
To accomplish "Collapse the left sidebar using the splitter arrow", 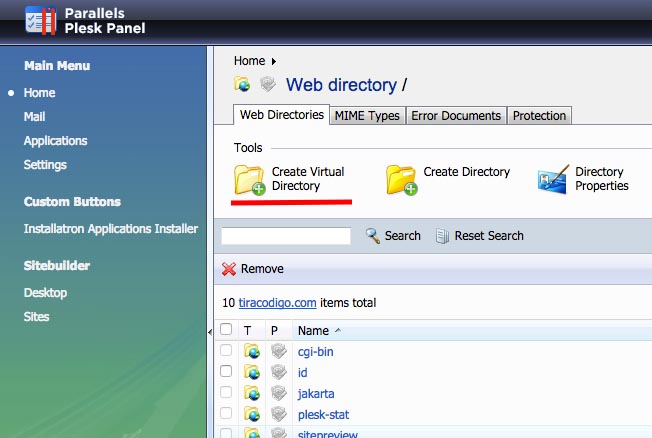I will tap(210, 331).
